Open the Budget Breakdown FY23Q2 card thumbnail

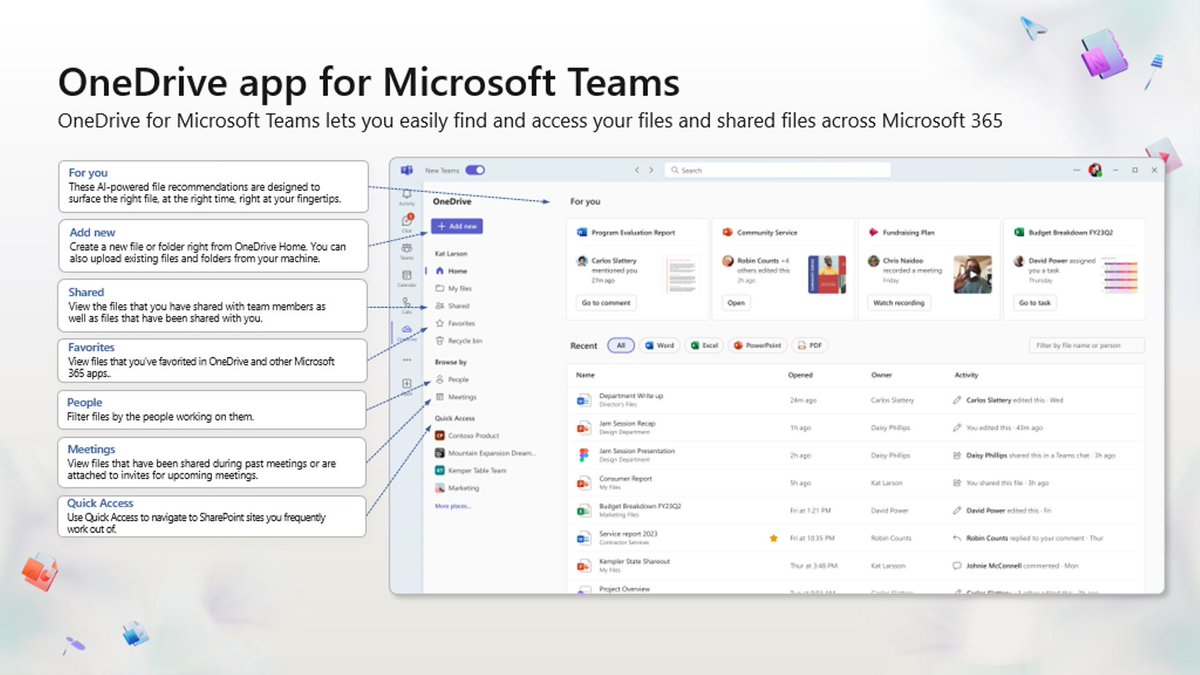click(1118, 272)
